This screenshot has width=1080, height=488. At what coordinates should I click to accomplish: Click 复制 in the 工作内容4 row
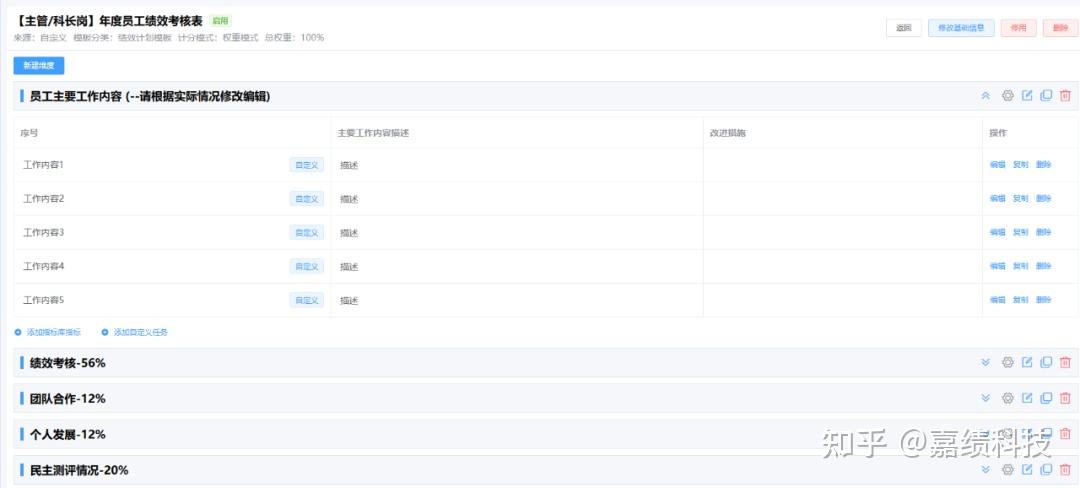coord(1021,266)
